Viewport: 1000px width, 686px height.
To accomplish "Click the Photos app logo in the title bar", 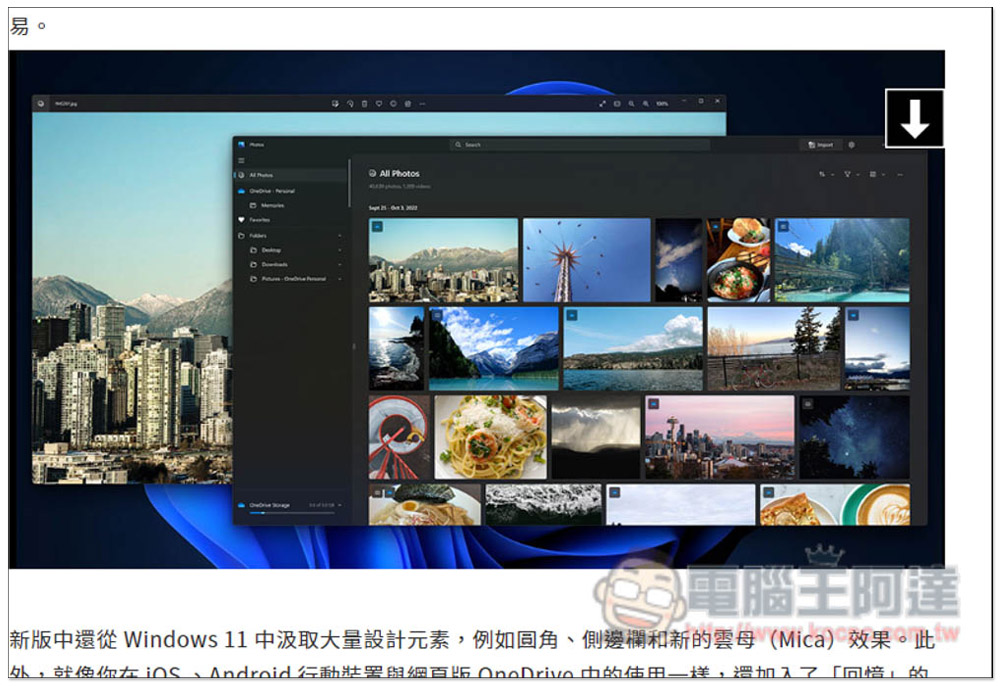I will coord(241,145).
